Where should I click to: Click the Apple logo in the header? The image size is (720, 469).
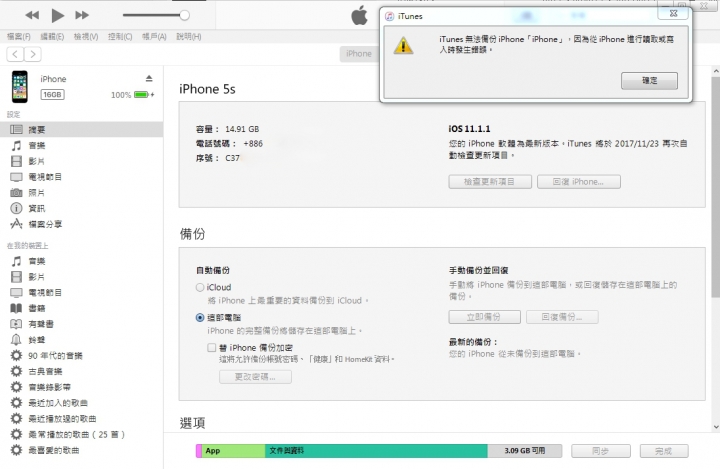pyautogui.click(x=360, y=16)
